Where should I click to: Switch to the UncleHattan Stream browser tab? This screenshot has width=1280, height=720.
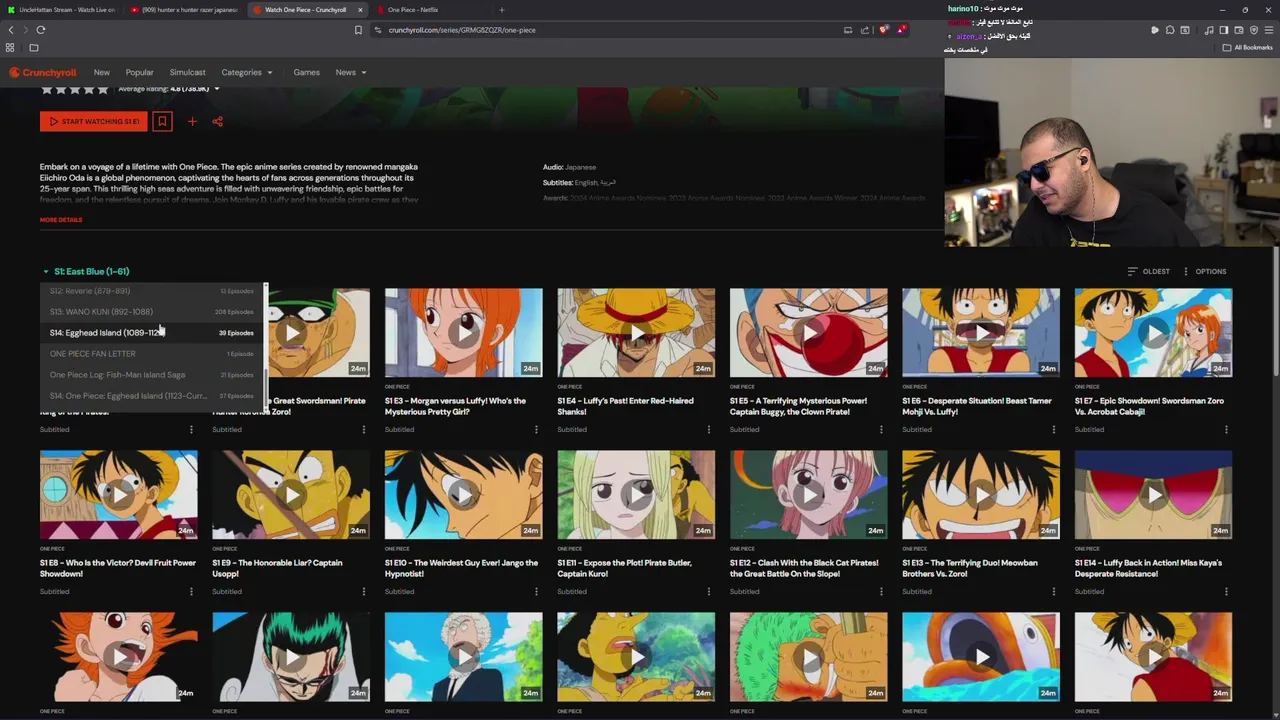coord(60,10)
